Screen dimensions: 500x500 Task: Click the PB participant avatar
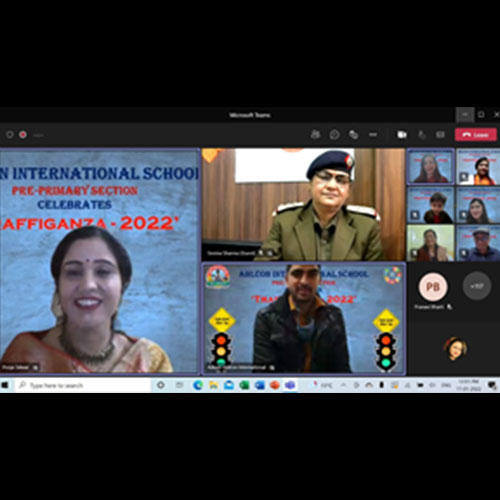(433, 287)
